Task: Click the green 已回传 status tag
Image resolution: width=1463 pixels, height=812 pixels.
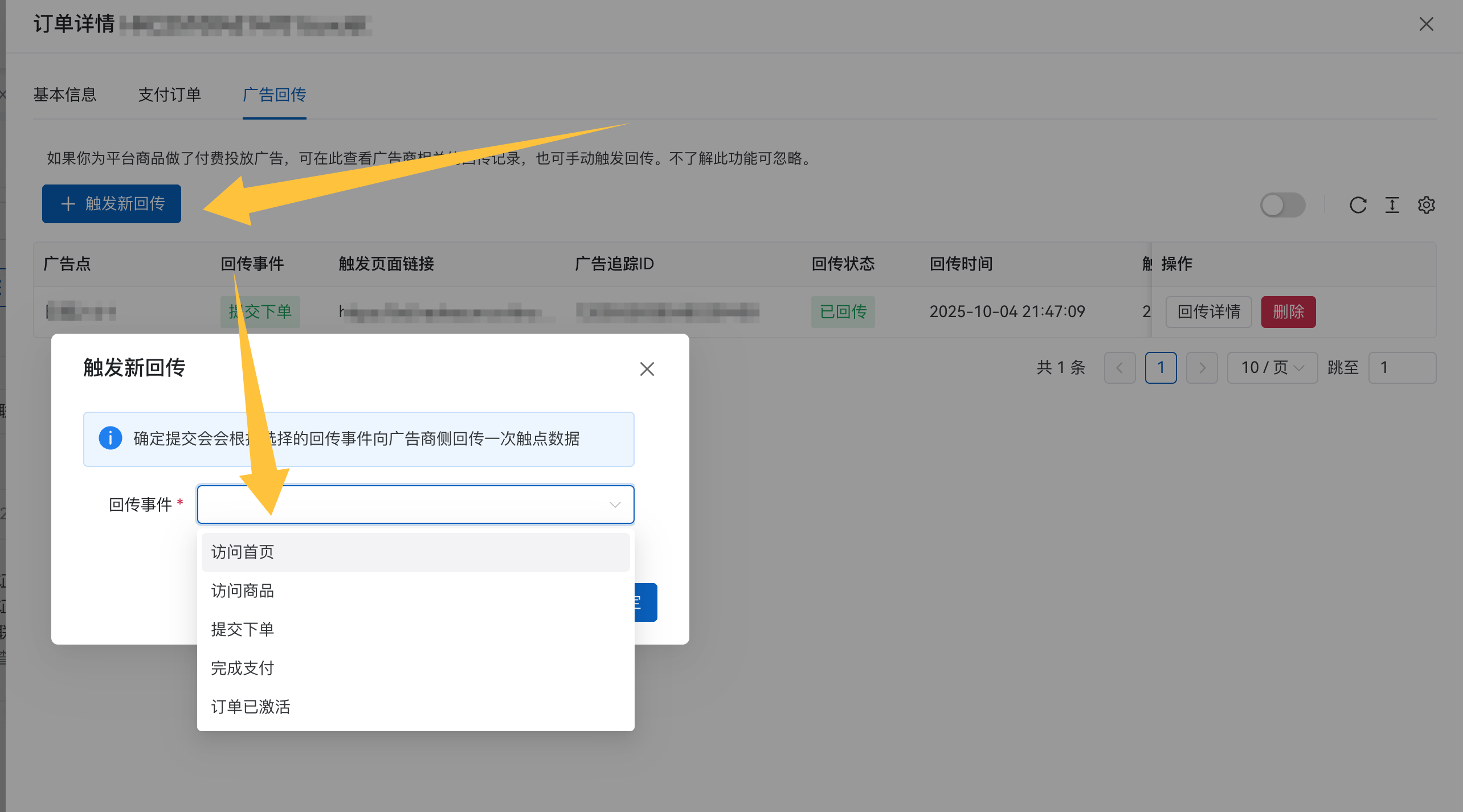Action: pyautogui.click(x=843, y=311)
